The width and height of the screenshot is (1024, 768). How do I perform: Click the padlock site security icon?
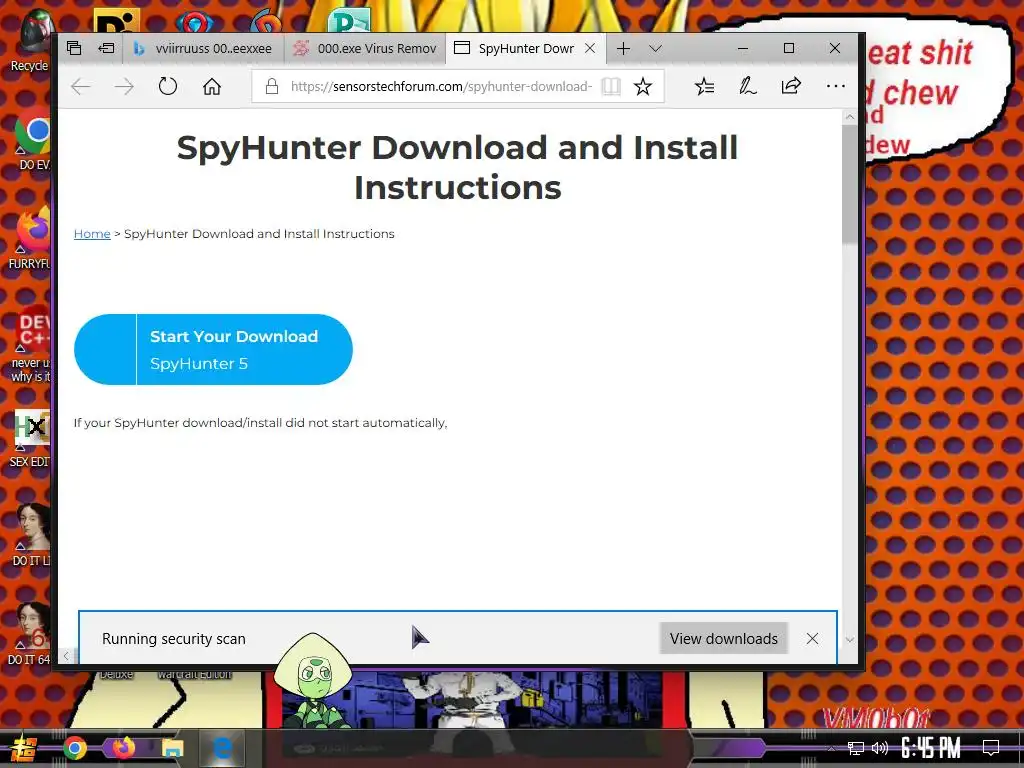coord(272,86)
